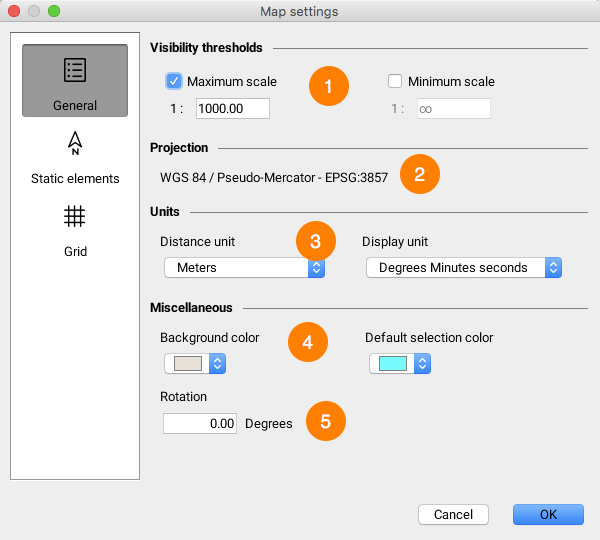Image resolution: width=600 pixels, height=540 pixels.
Task: Expand the Display unit dropdown
Action: point(463,268)
